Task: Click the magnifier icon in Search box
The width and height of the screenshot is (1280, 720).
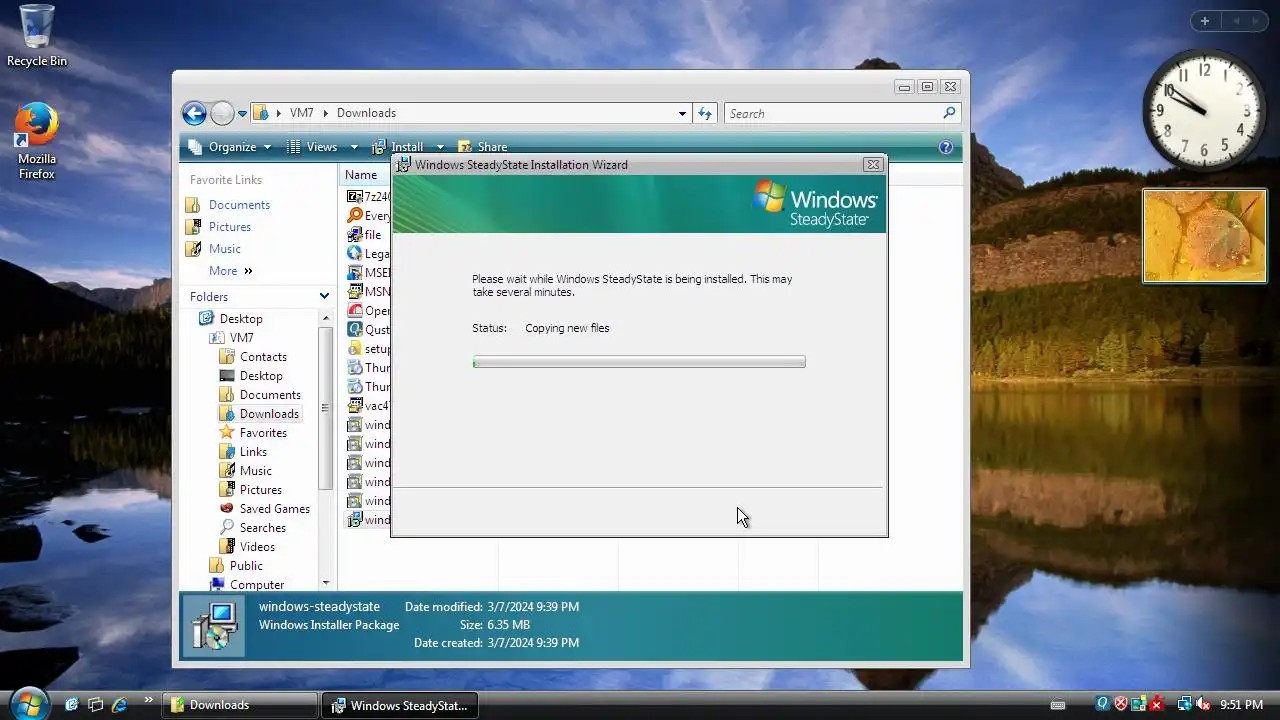Action: tap(949, 113)
